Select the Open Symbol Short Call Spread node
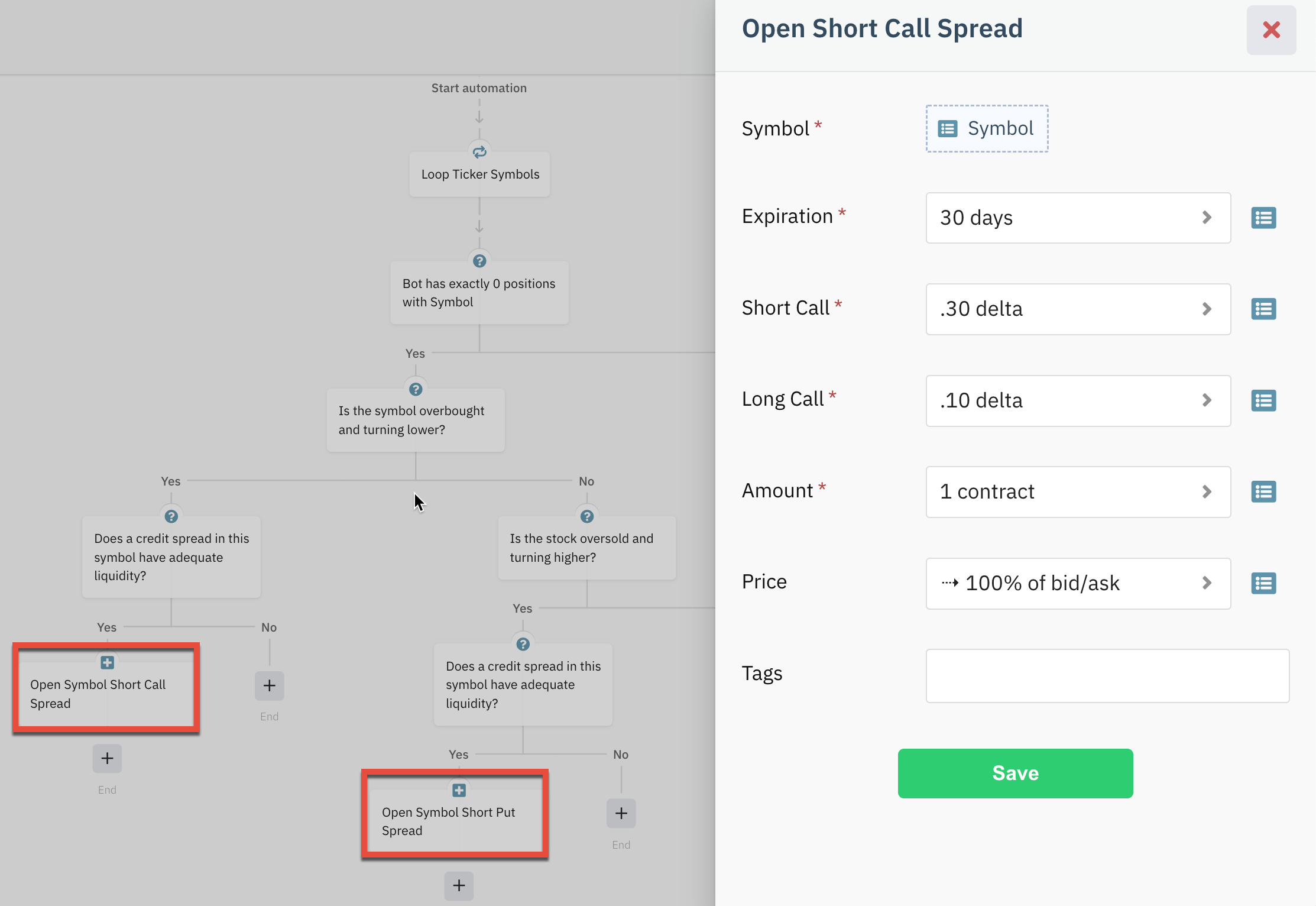Screen dimensions: 1316x906 [106, 693]
